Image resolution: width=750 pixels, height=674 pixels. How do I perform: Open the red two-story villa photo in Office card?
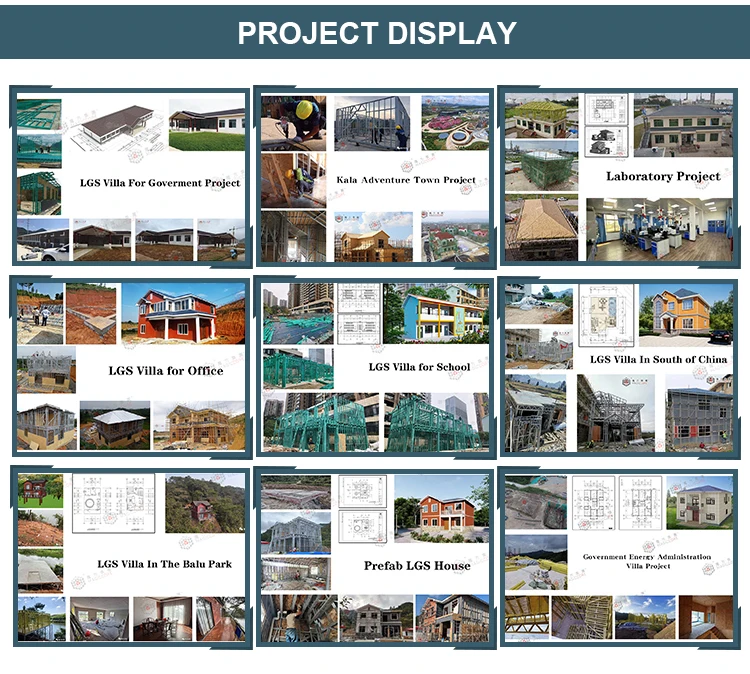click(183, 313)
